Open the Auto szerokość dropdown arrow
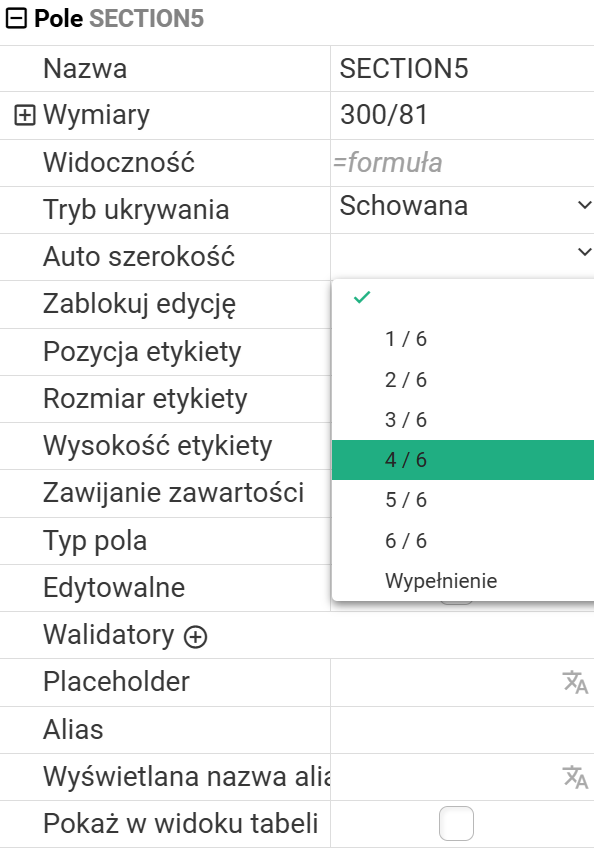Viewport: 594px width, 851px height. (584, 252)
